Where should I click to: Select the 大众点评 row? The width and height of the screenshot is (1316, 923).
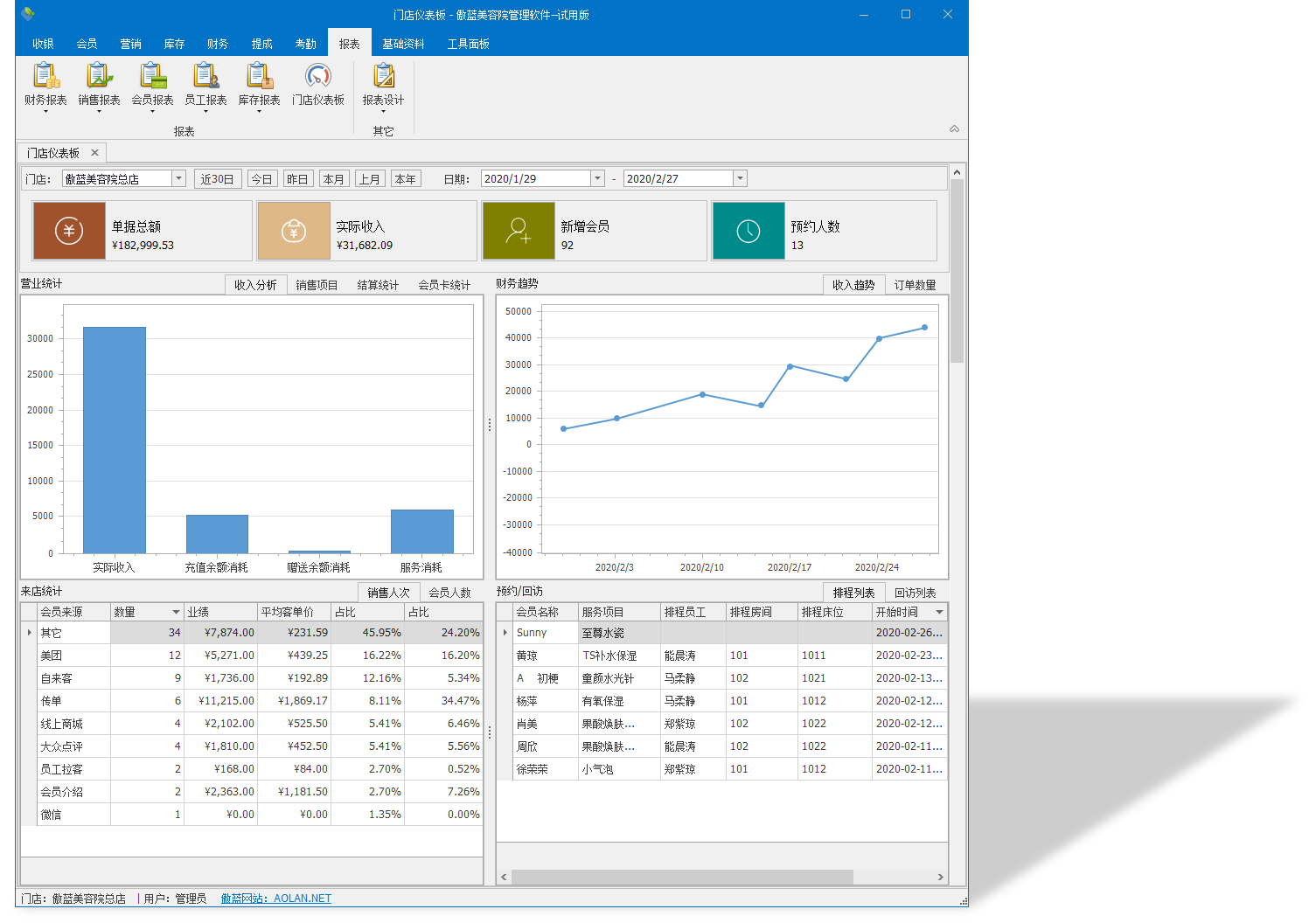point(252,746)
